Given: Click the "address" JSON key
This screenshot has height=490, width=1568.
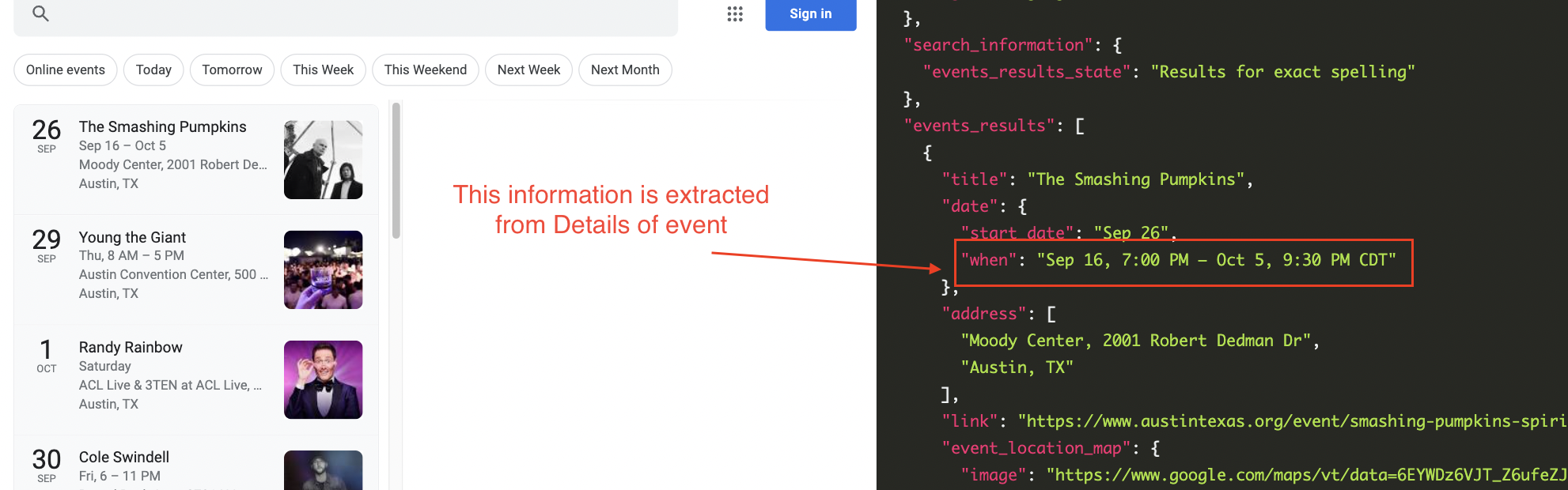Looking at the screenshot, I should click(984, 314).
